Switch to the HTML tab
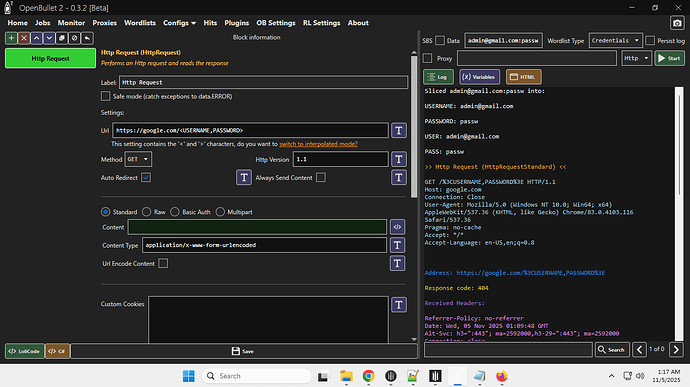 click(x=523, y=77)
